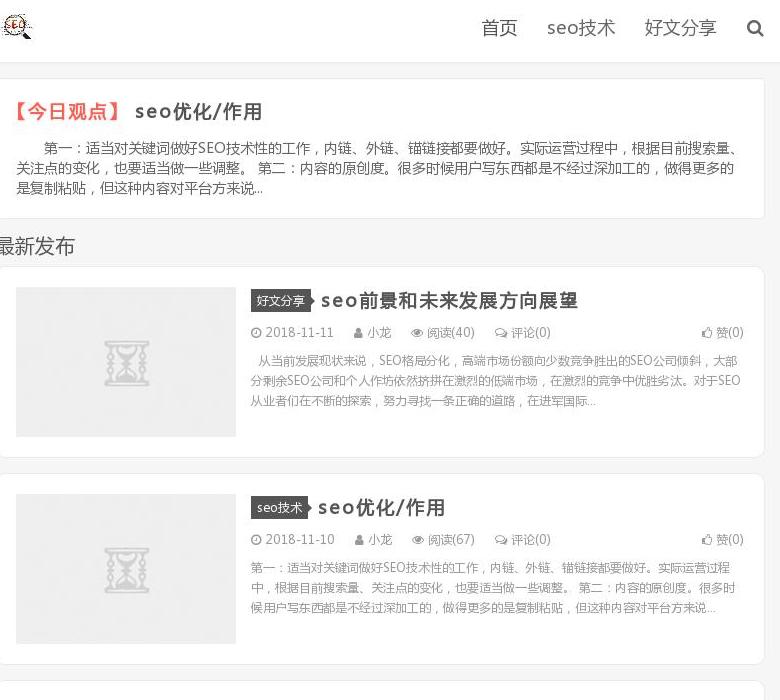Click comment icon in 2018-11-10 post
The height and width of the screenshot is (700, 780).
click(501, 540)
